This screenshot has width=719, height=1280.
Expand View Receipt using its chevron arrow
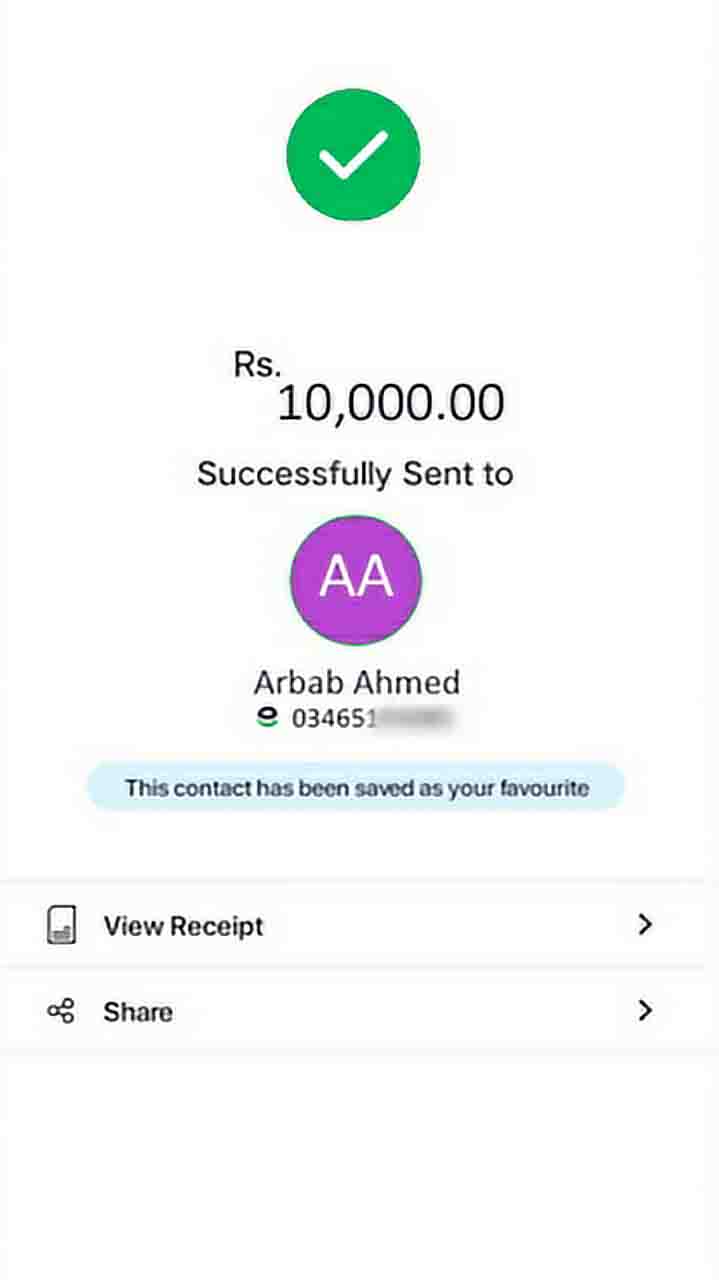click(x=645, y=925)
